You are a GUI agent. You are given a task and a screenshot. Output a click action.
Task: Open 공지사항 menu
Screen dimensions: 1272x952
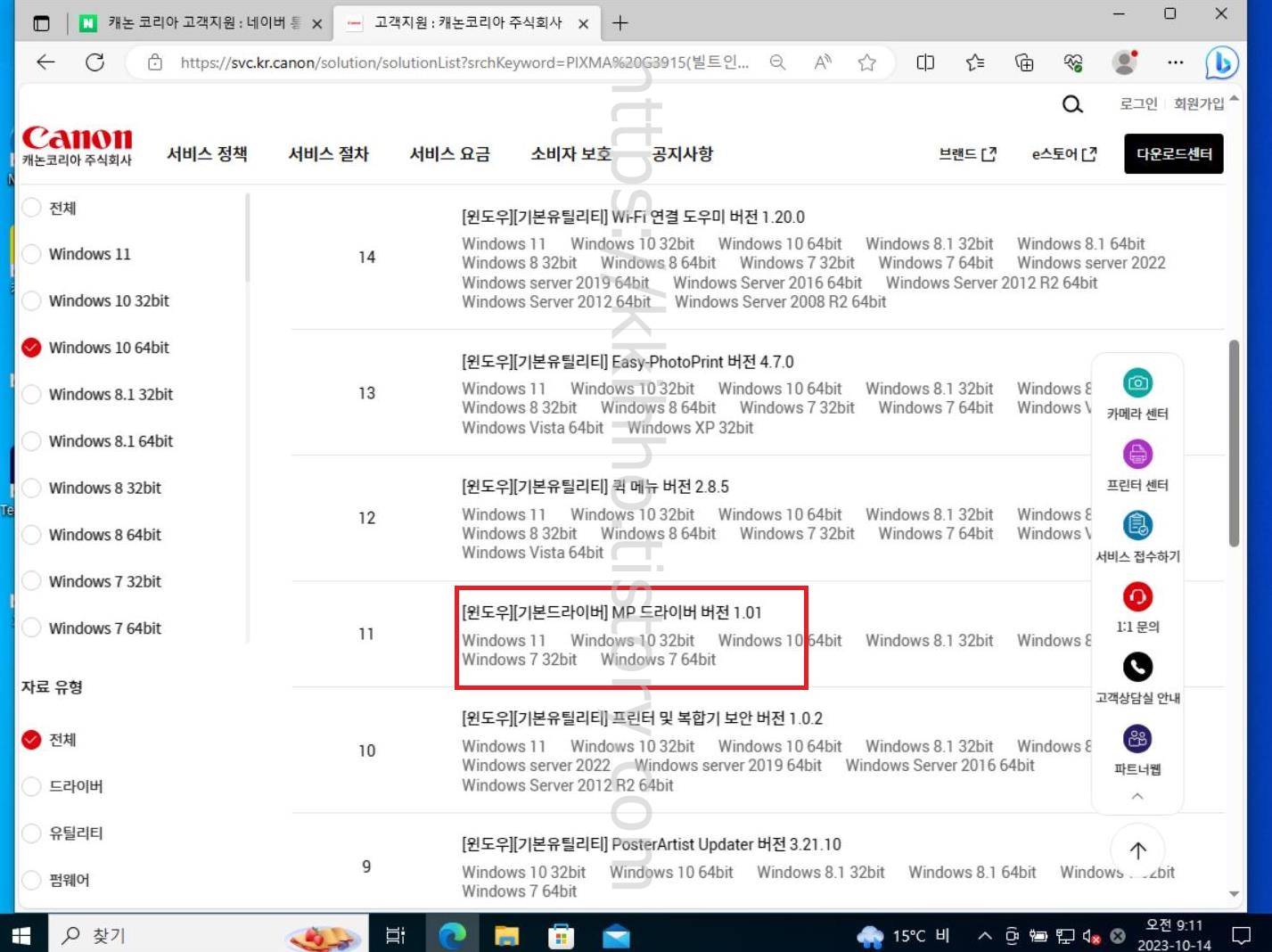pyautogui.click(x=682, y=153)
